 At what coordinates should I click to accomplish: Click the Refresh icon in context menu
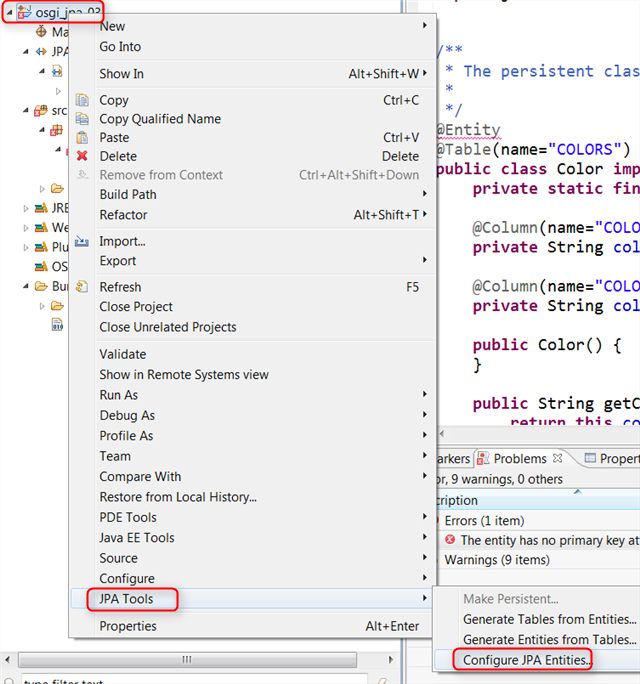point(82,287)
